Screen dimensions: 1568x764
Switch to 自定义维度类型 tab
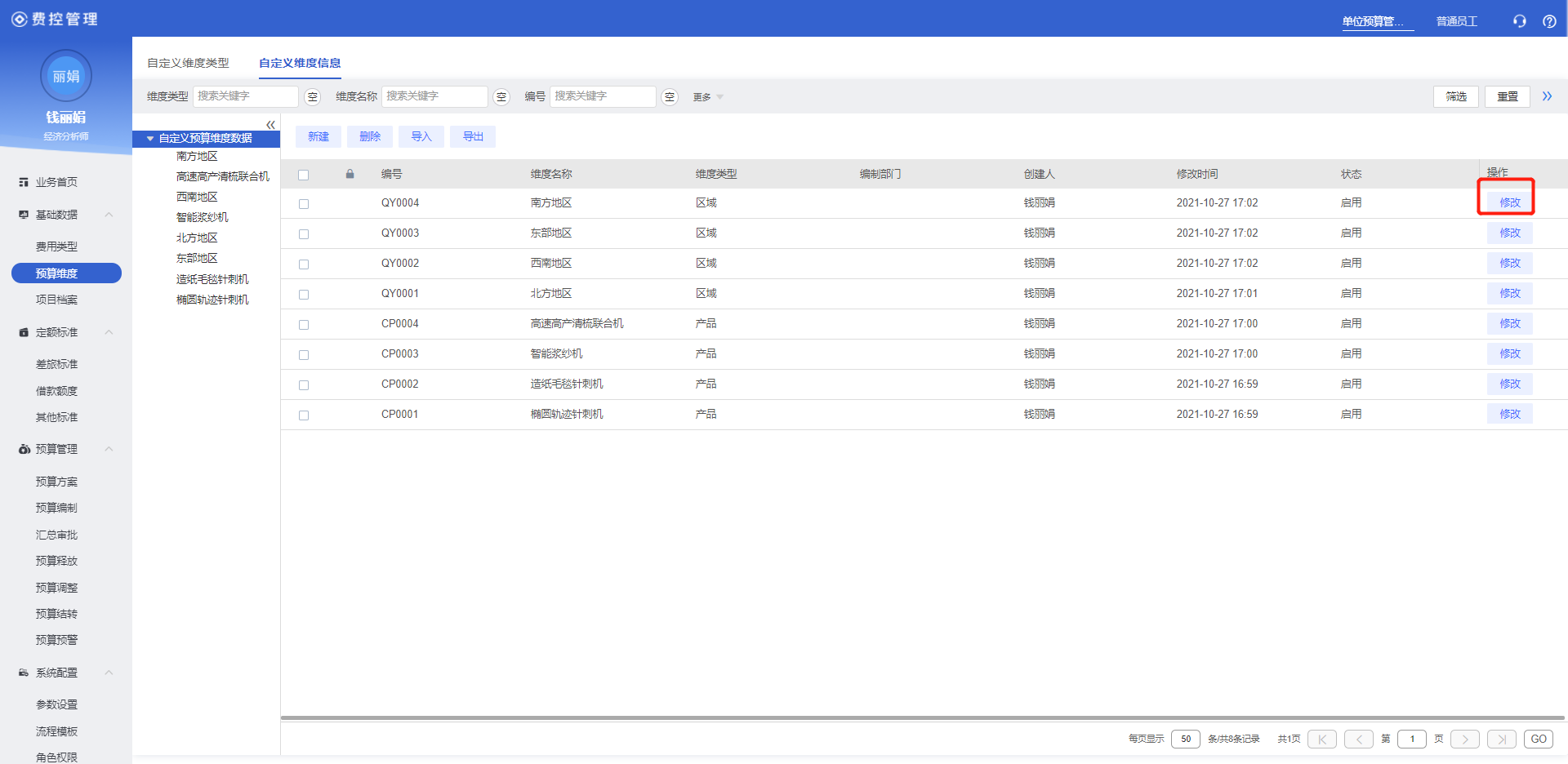click(188, 63)
